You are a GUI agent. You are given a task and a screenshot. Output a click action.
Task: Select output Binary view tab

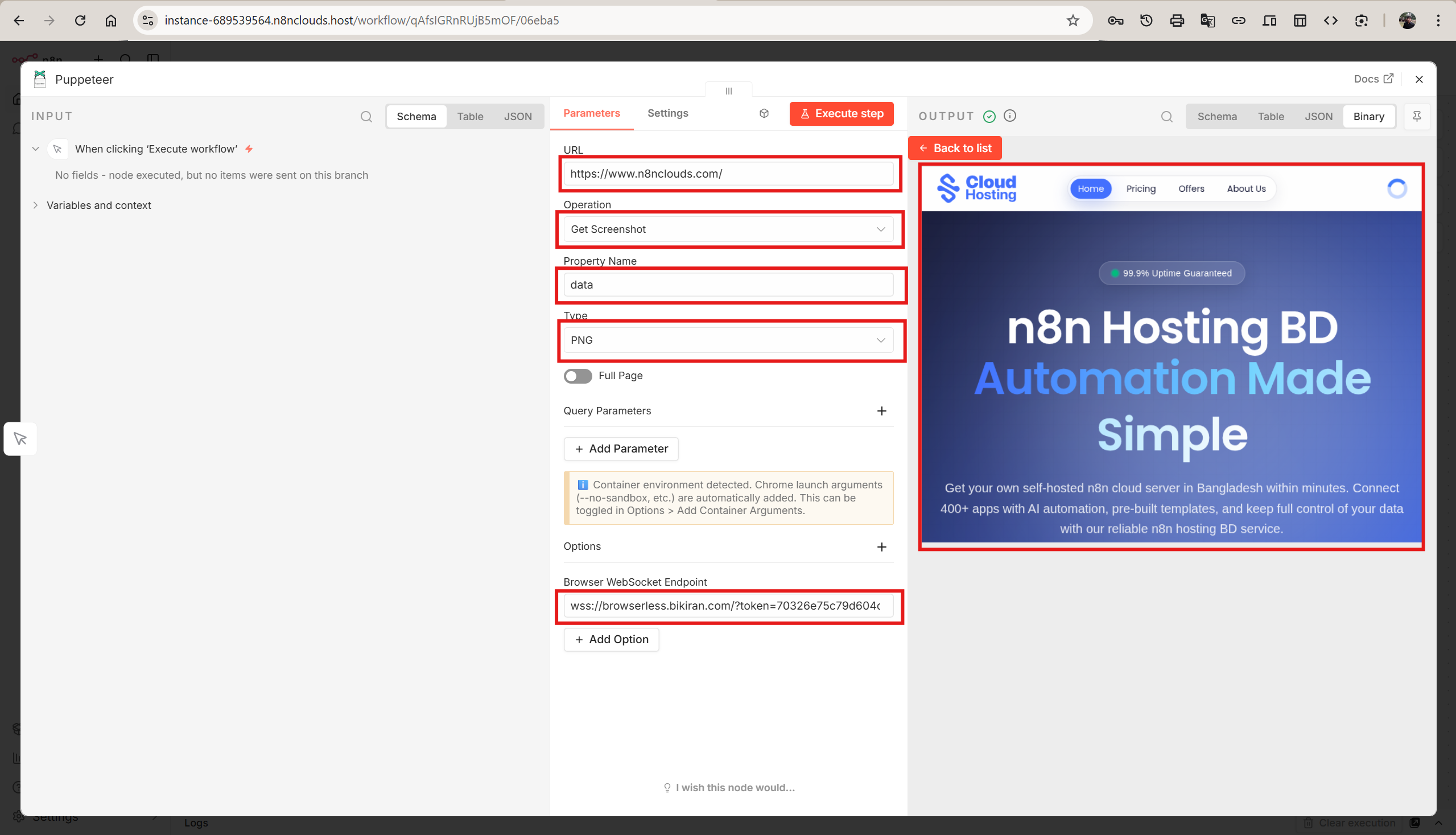pyautogui.click(x=1368, y=117)
